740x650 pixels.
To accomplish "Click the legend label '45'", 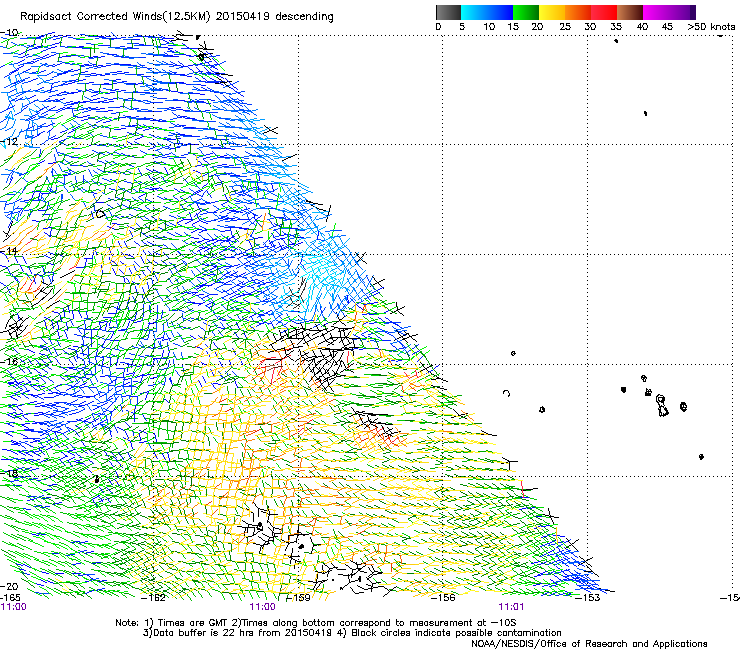I will tap(667, 27).
